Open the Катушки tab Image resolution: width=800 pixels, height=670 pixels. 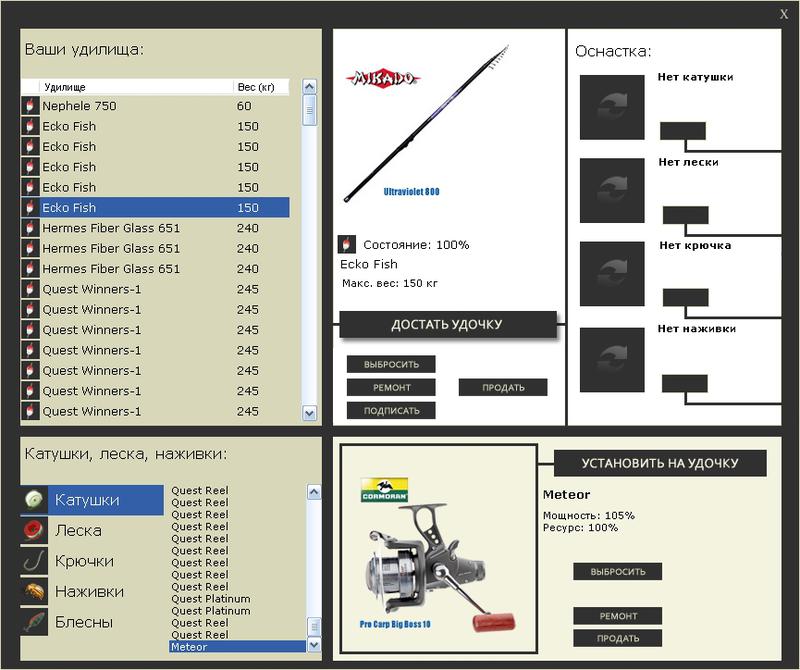[x=92, y=500]
